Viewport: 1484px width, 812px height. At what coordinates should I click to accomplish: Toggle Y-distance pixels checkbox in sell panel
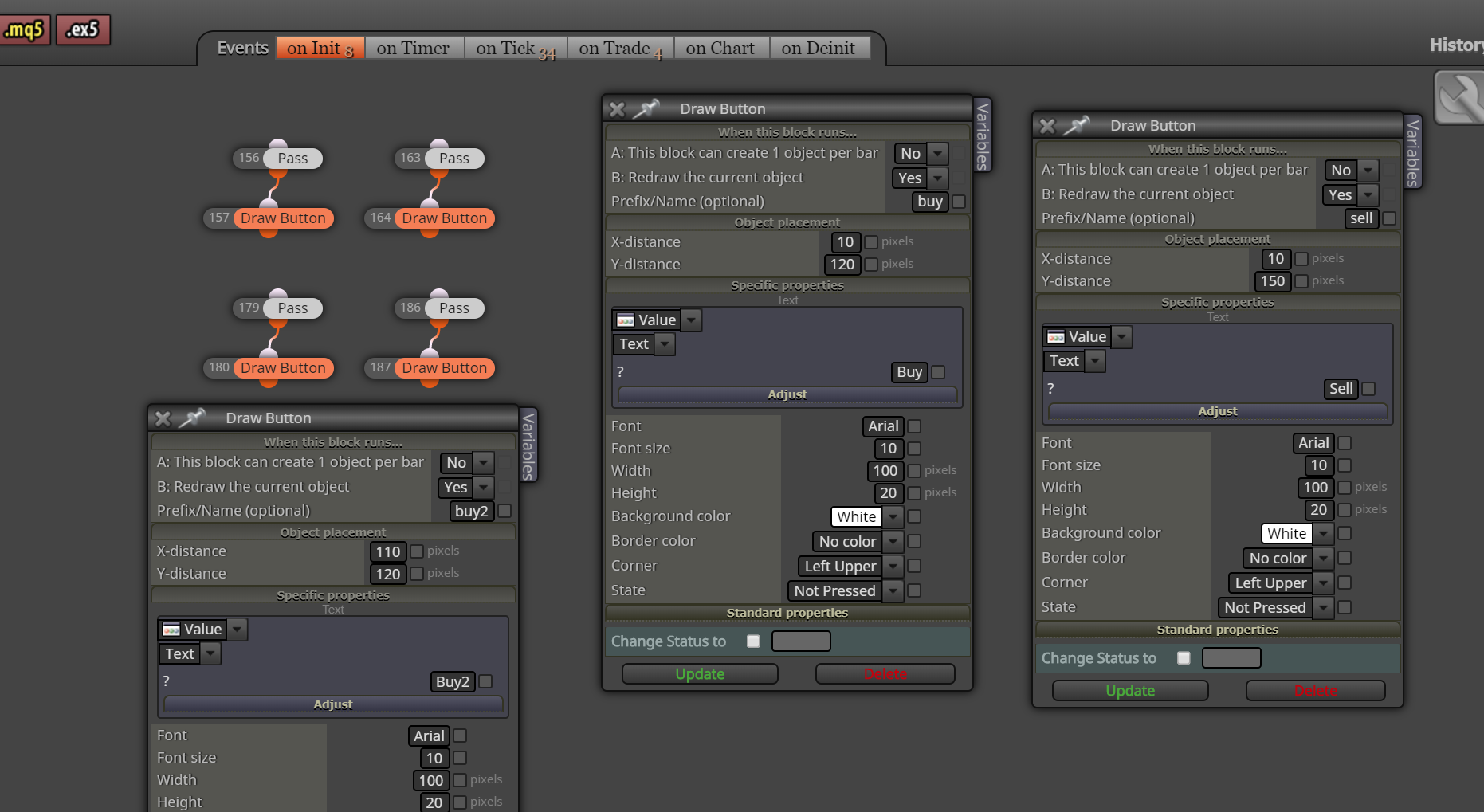pos(1301,281)
